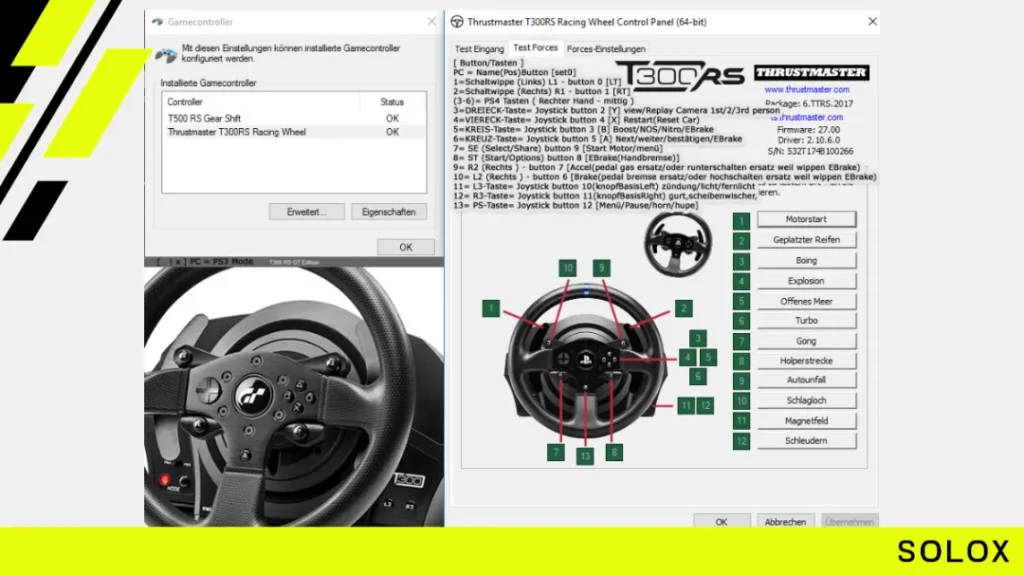Close the Thrustmaster Control Panel window
This screenshot has width=1024, height=576.
click(x=872, y=22)
